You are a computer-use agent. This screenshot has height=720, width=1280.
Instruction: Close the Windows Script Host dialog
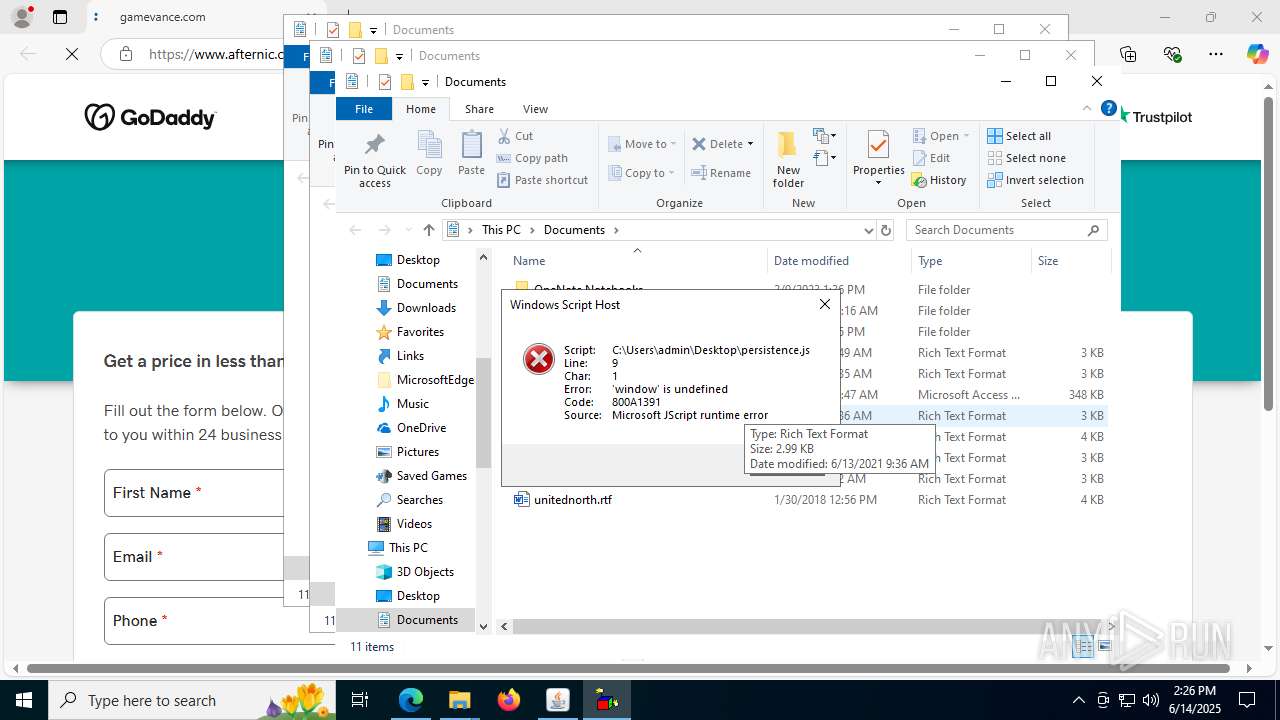(825, 304)
